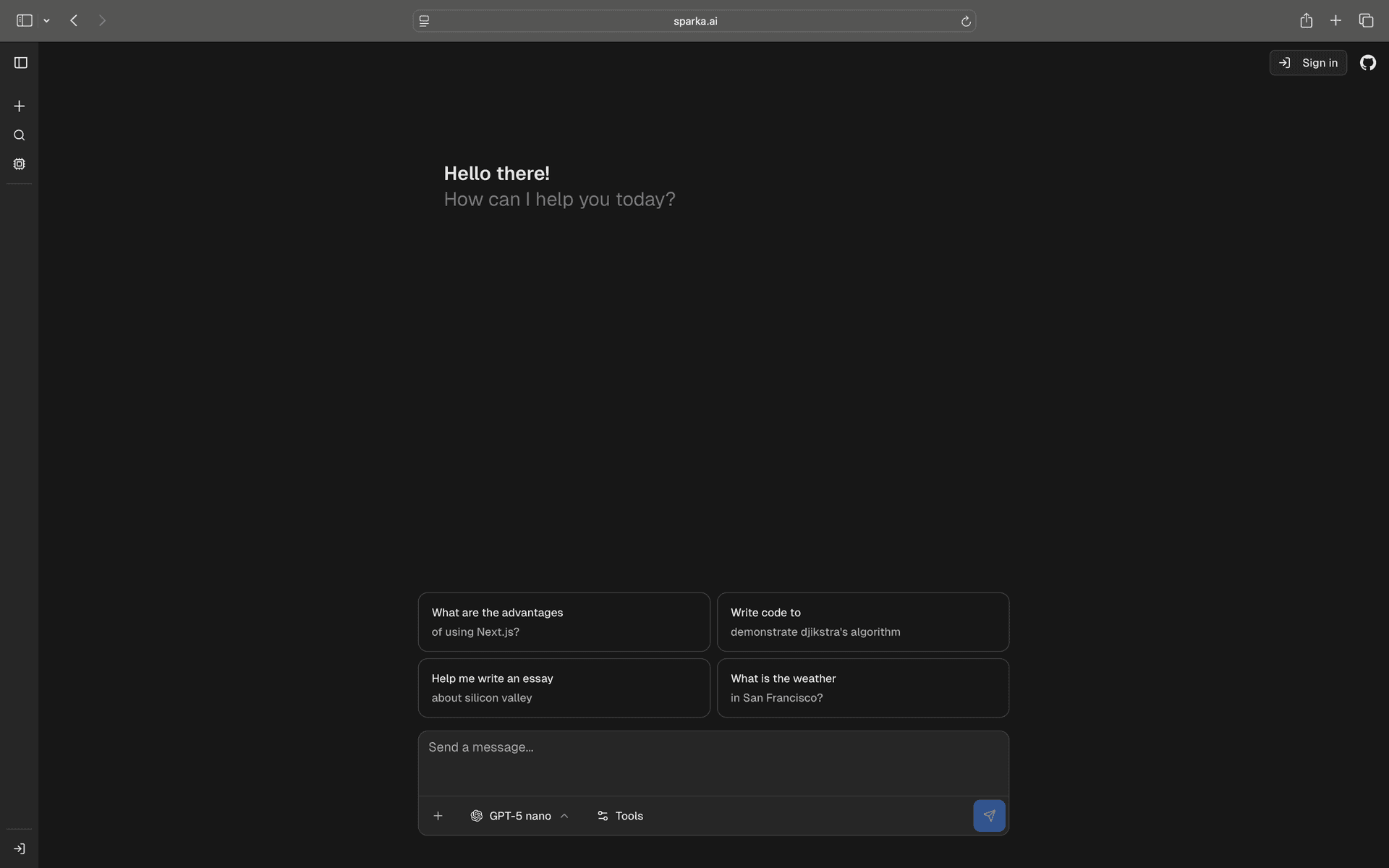The height and width of the screenshot is (868, 1389).
Task: Open the Safari tab overview
Action: pos(1366,21)
